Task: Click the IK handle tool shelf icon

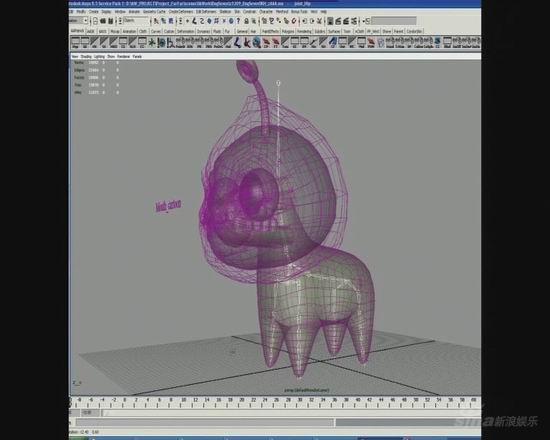Action: click(x=247, y=42)
